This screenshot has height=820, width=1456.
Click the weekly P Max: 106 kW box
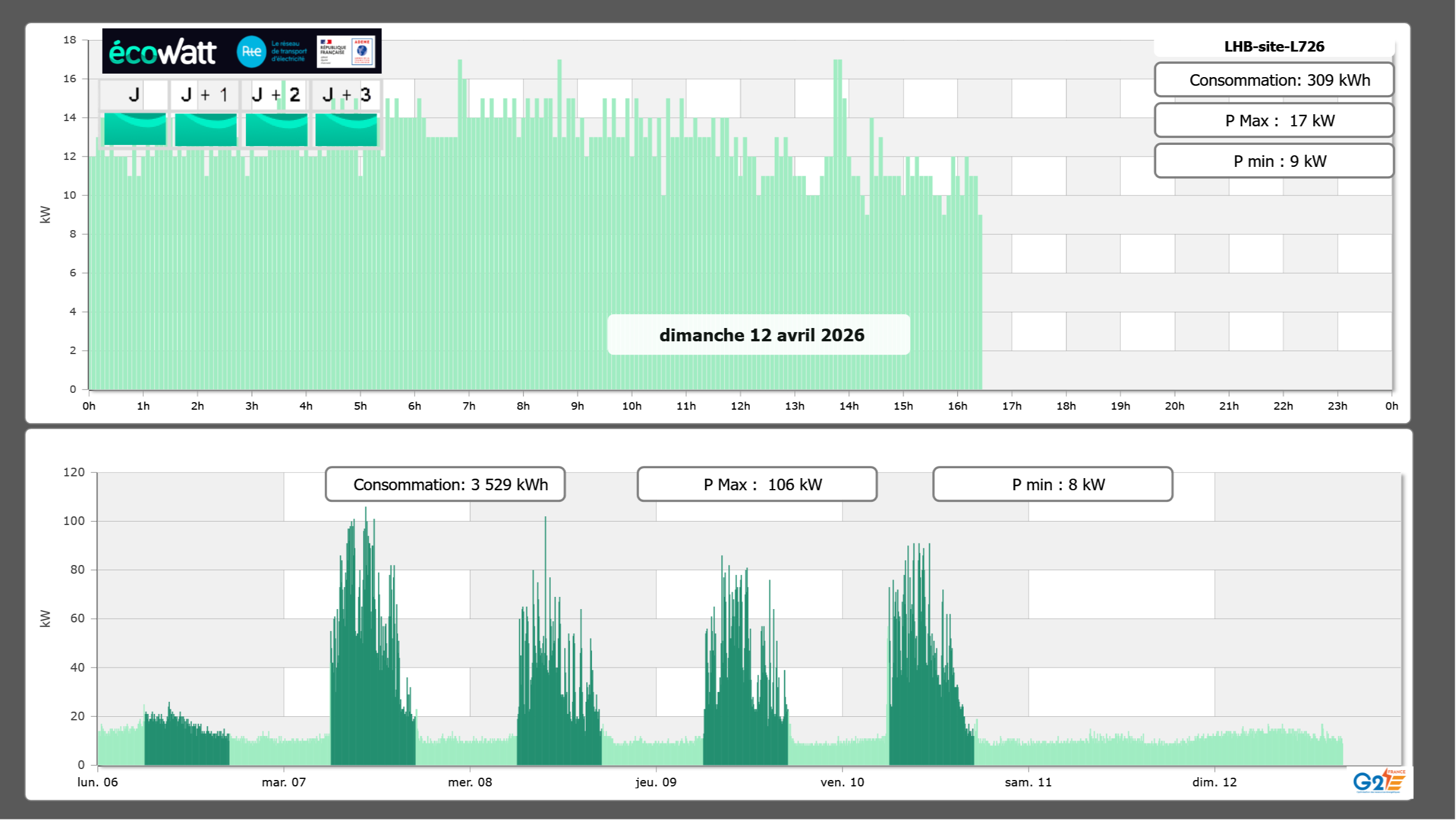tap(757, 484)
